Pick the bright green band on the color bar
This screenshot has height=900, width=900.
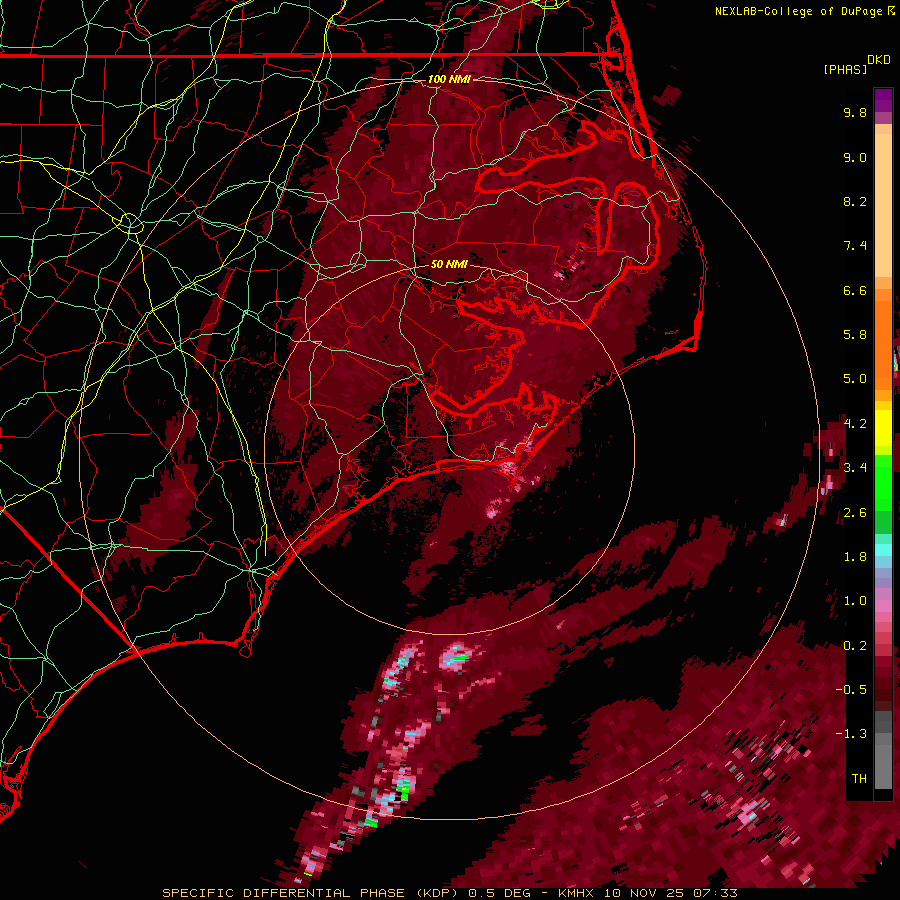tap(883, 482)
